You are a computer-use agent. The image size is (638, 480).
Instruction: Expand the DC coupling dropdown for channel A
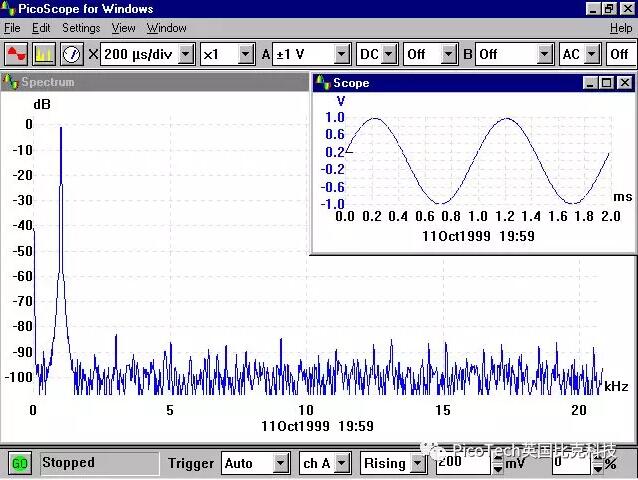(x=390, y=54)
